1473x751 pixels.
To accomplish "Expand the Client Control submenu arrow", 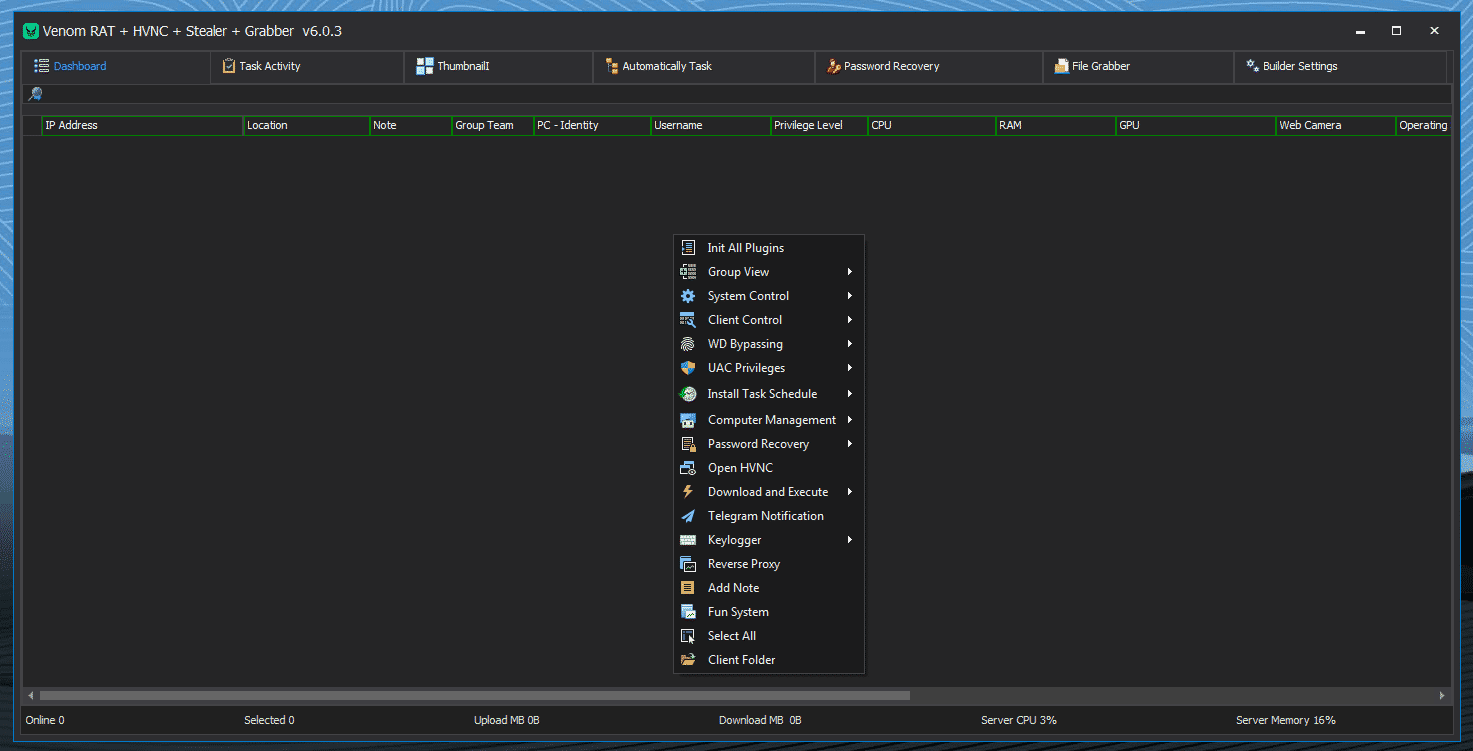I will click(850, 320).
